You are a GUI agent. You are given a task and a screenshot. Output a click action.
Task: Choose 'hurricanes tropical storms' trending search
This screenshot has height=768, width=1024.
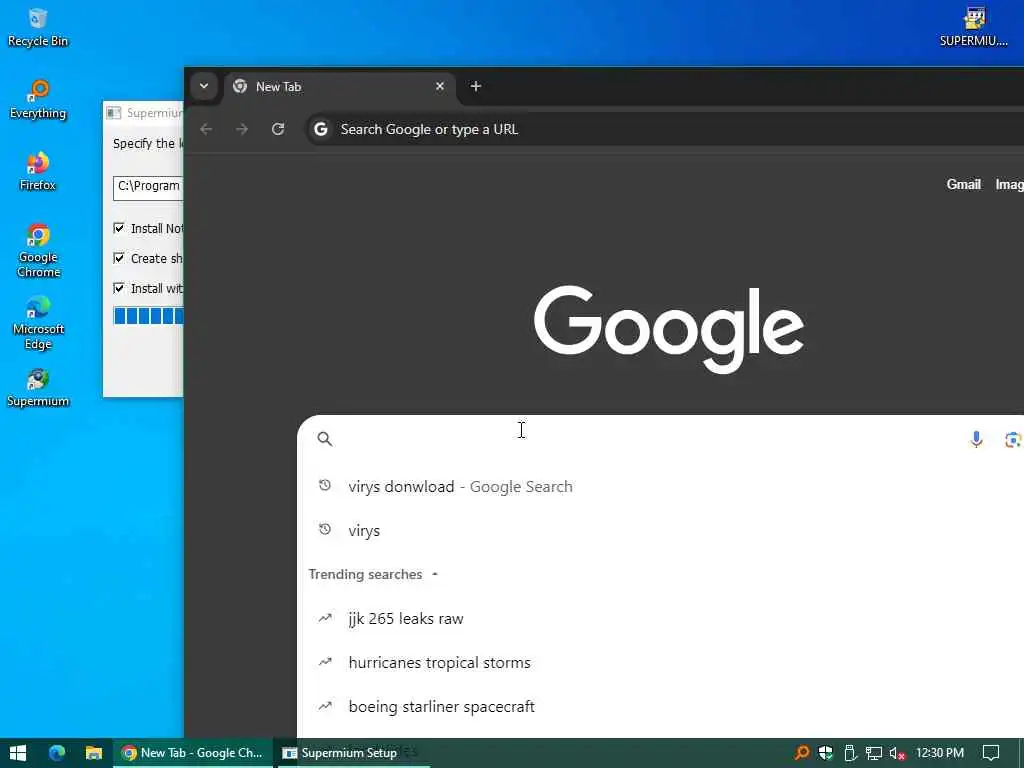[x=660, y=662]
